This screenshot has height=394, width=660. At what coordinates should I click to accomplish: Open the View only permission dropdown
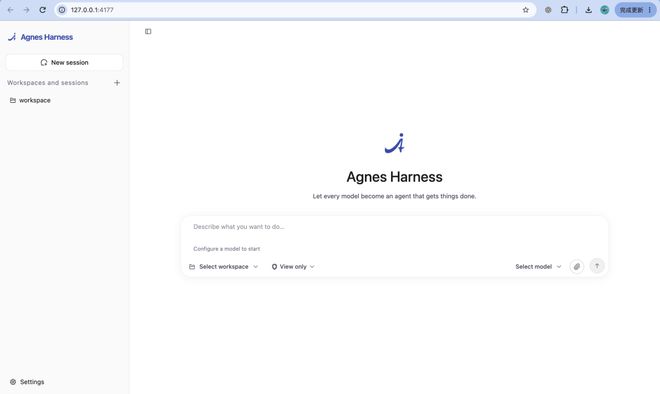pyautogui.click(x=293, y=266)
